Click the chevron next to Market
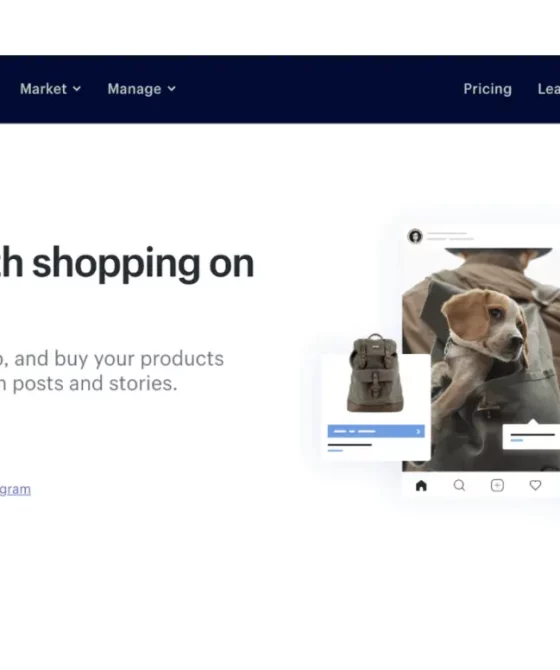Screen dimensions: 560x670 [x=77, y=89]
